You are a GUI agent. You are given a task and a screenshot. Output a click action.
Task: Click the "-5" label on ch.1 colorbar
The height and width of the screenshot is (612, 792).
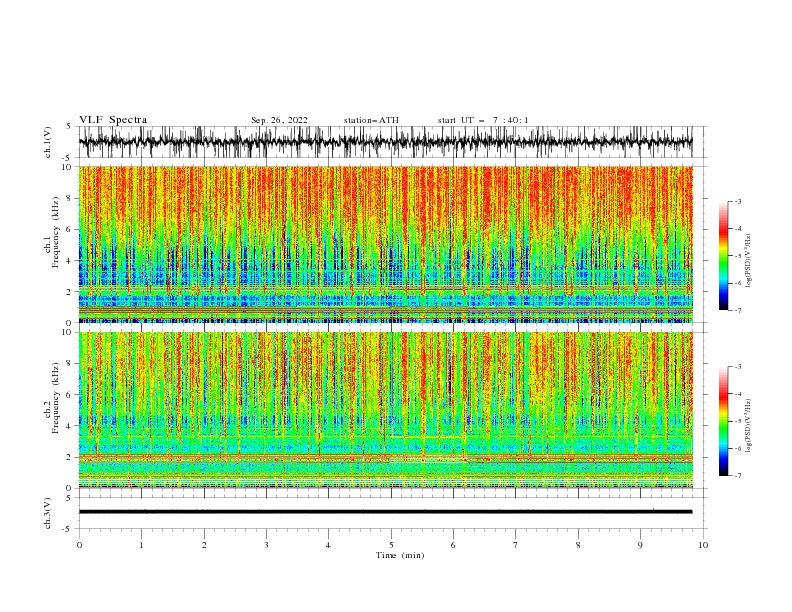[x=738, y=256]
